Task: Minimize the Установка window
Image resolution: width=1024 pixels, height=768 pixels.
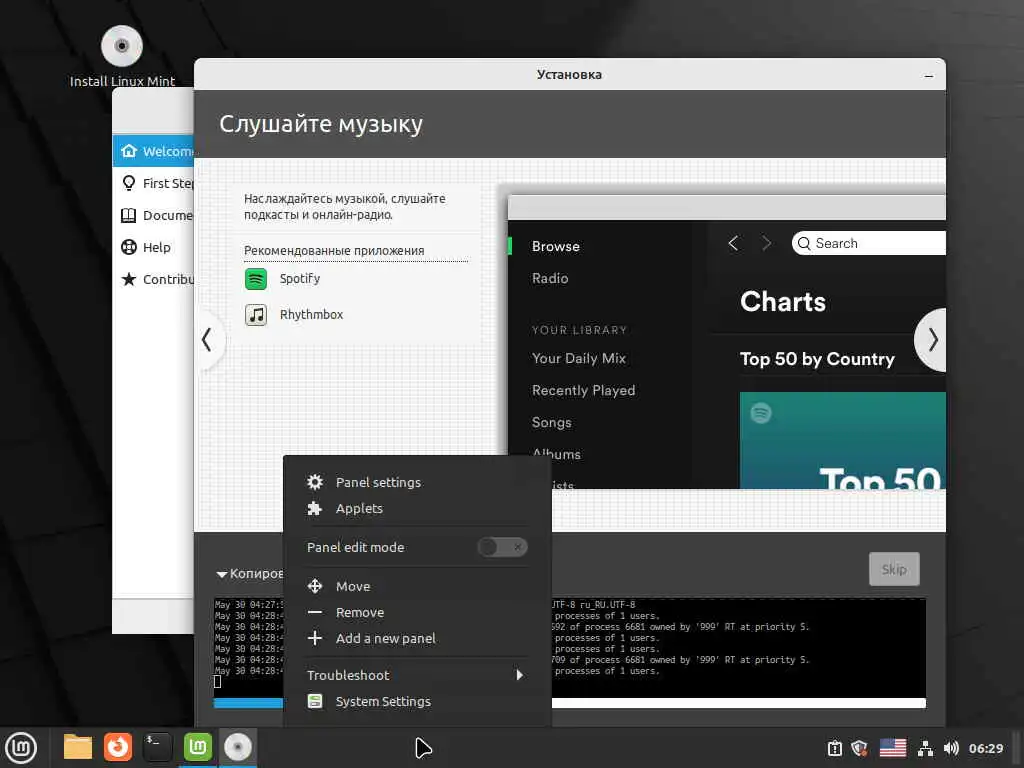Action: 929,76
